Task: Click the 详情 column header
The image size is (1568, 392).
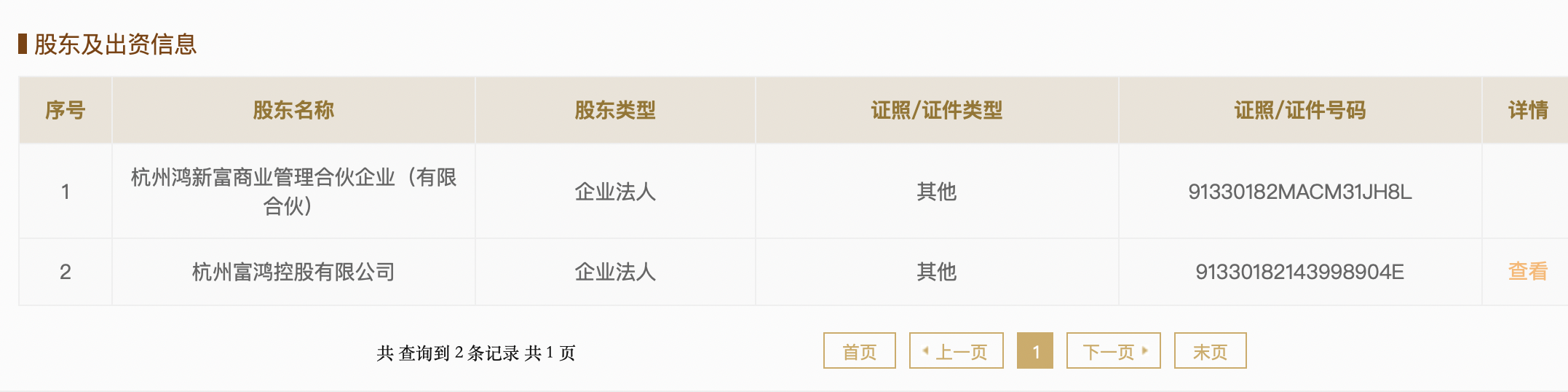Action: pyautogui.click(x=1527, y=110)
